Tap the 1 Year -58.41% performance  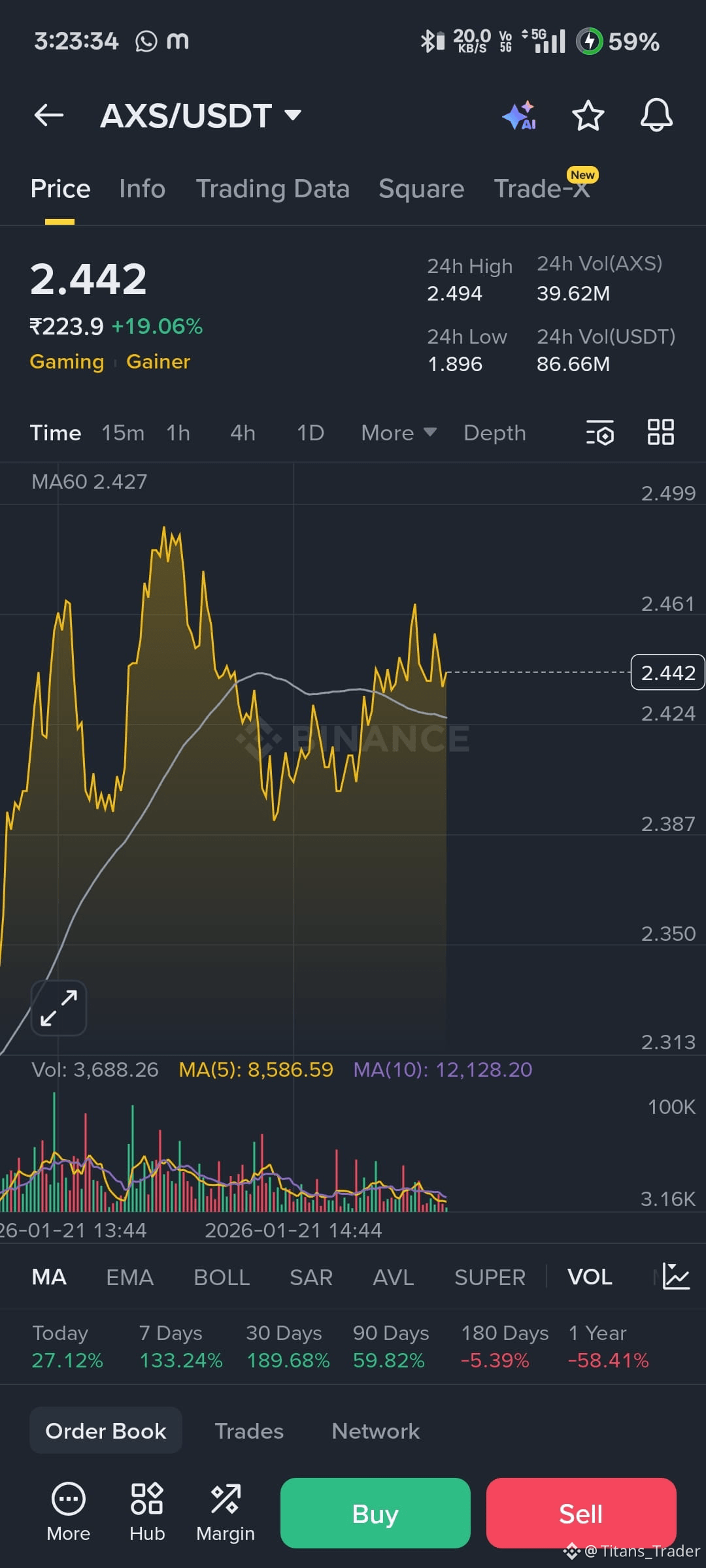(x=609, y=1347)
